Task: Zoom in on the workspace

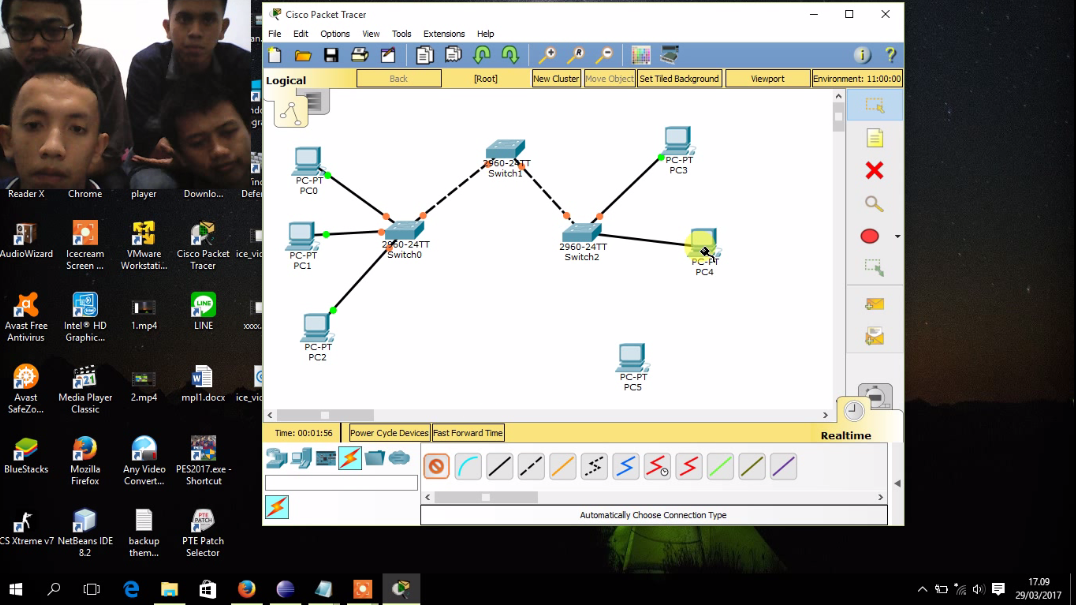Action: (x=547, y=55)
